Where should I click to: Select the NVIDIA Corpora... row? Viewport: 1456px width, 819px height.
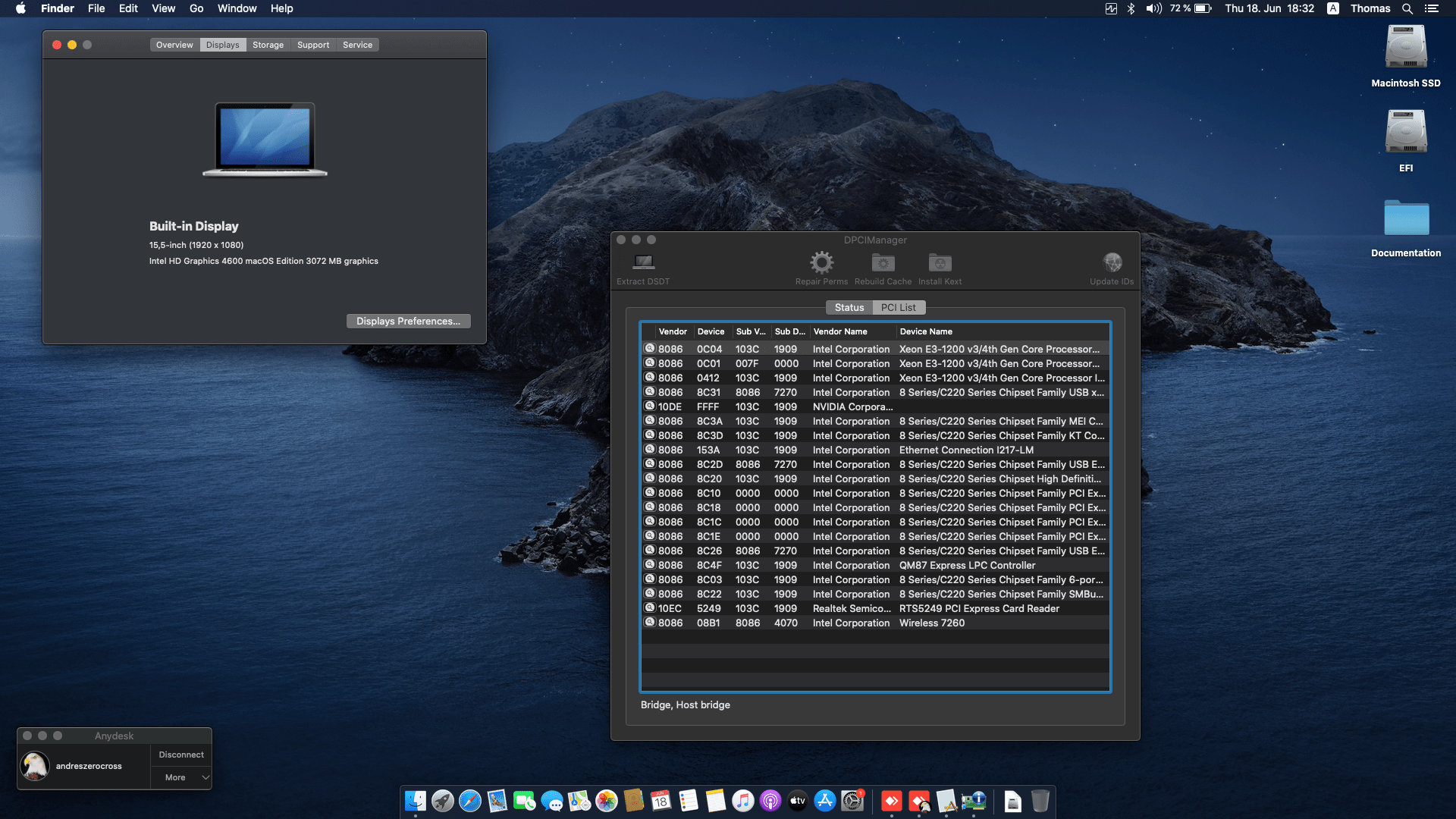875,406
